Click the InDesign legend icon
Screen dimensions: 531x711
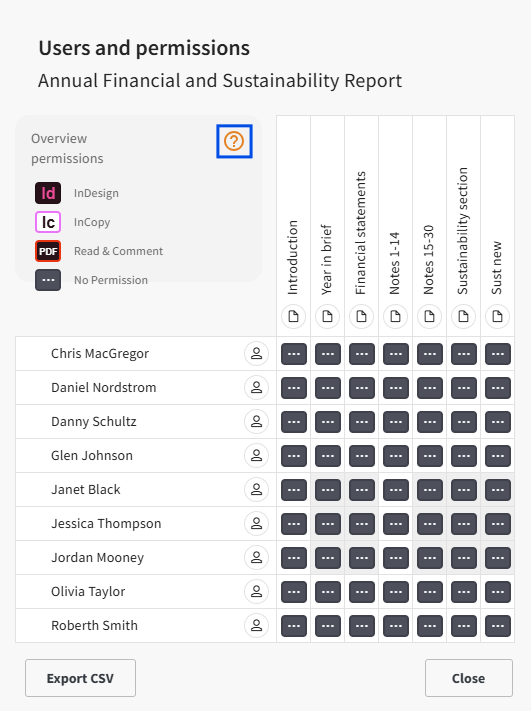coord(48,193)
